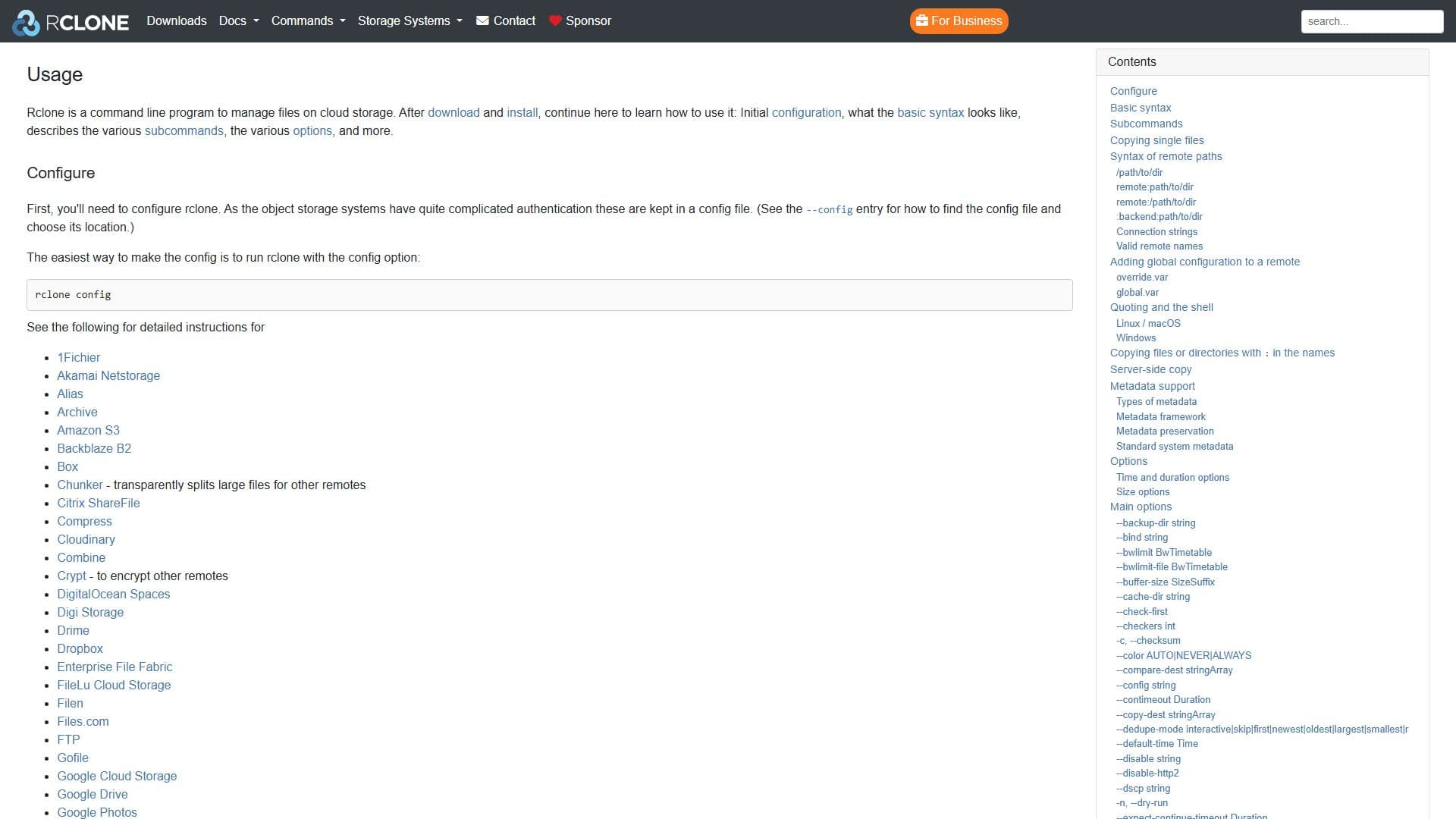The image size is (1456, 819).
Task: Jump to Basic syntax in Contents
Action: pos(1141,108)
